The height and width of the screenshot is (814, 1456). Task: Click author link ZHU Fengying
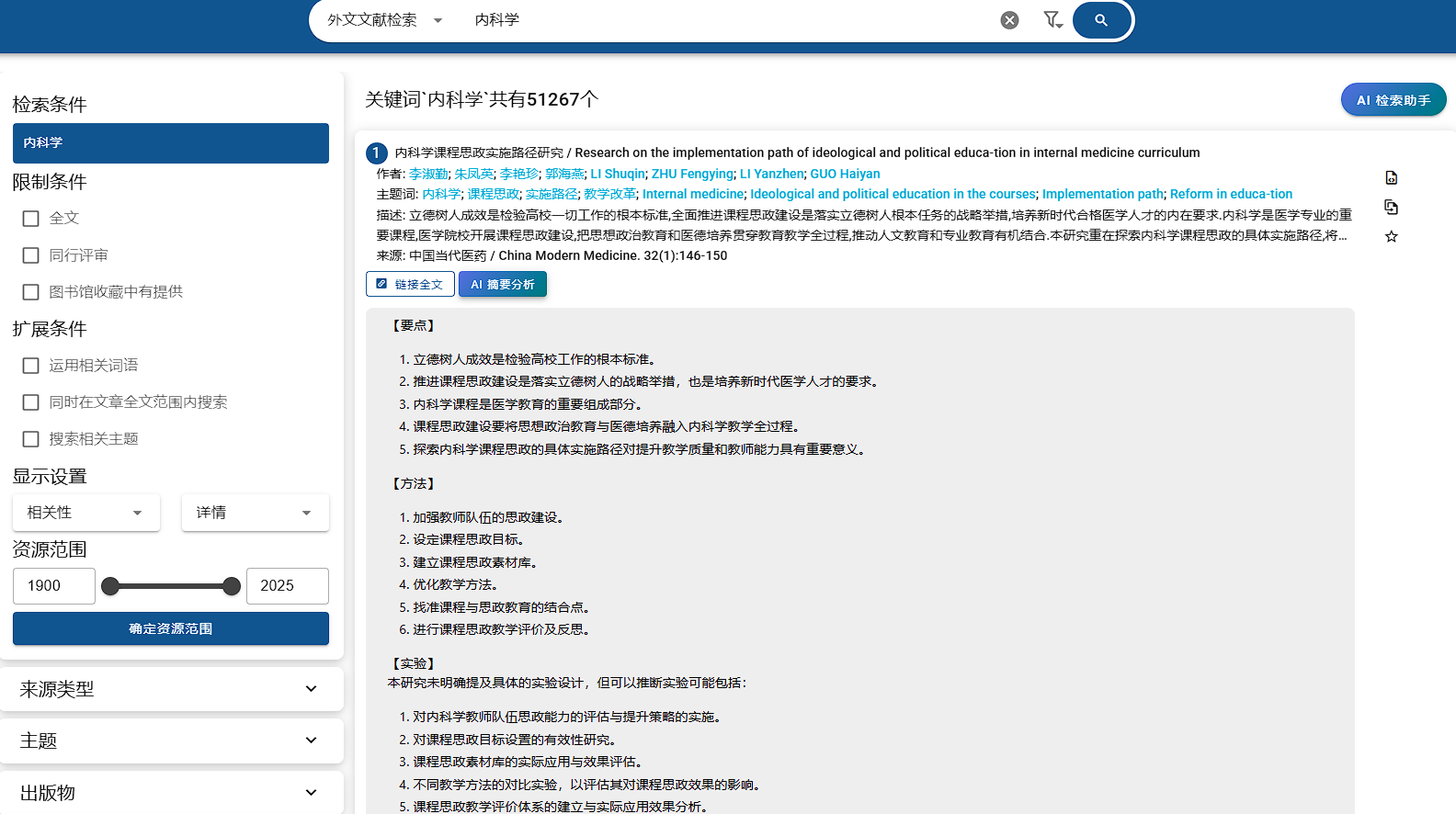click(x=692, y=174)
